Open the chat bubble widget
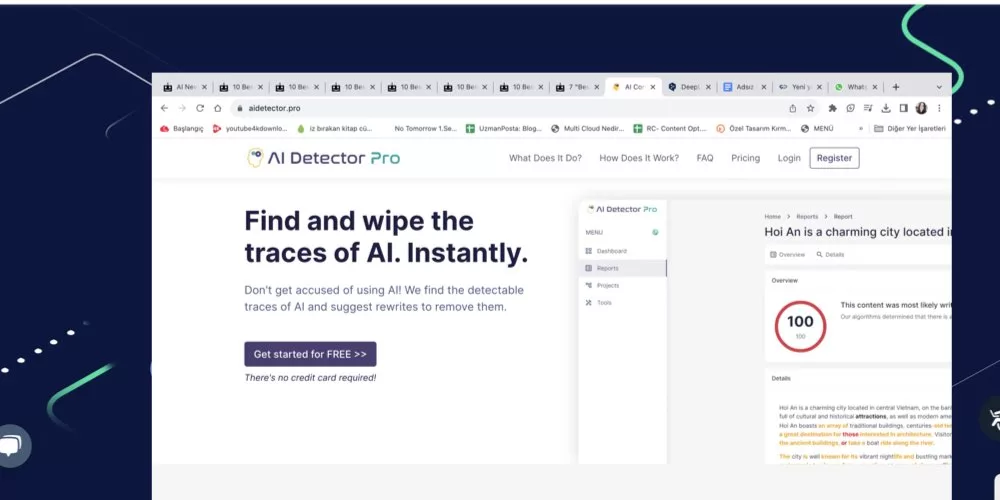Screen dimensions: 1000x500 pos(11,445)
